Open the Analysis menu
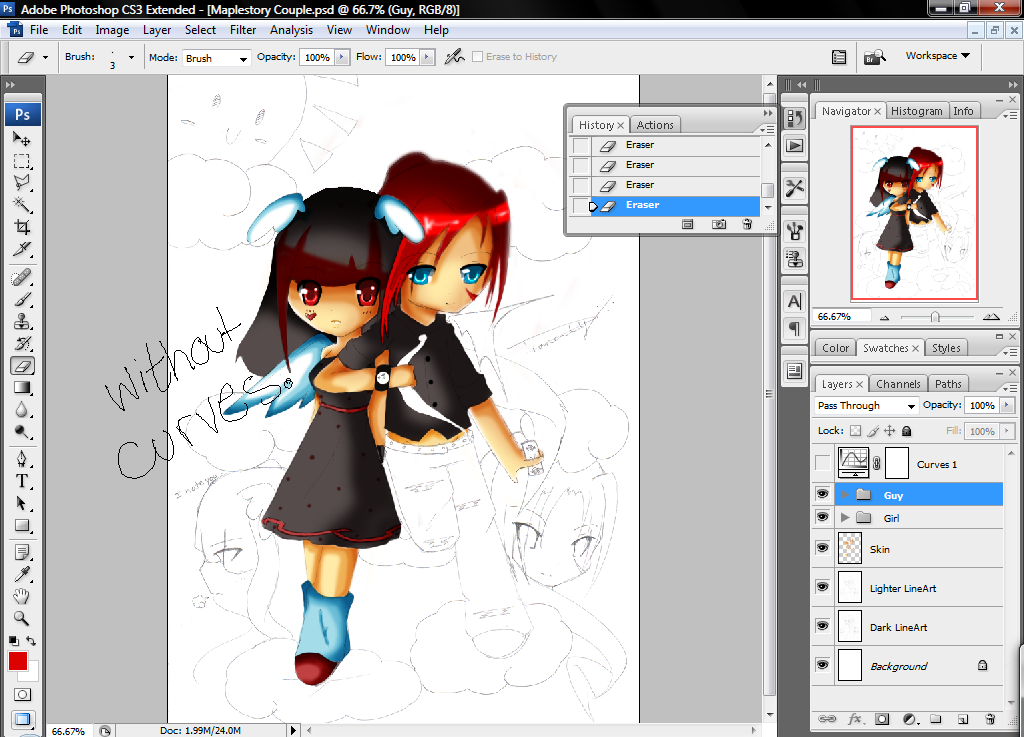 [291, 30]
